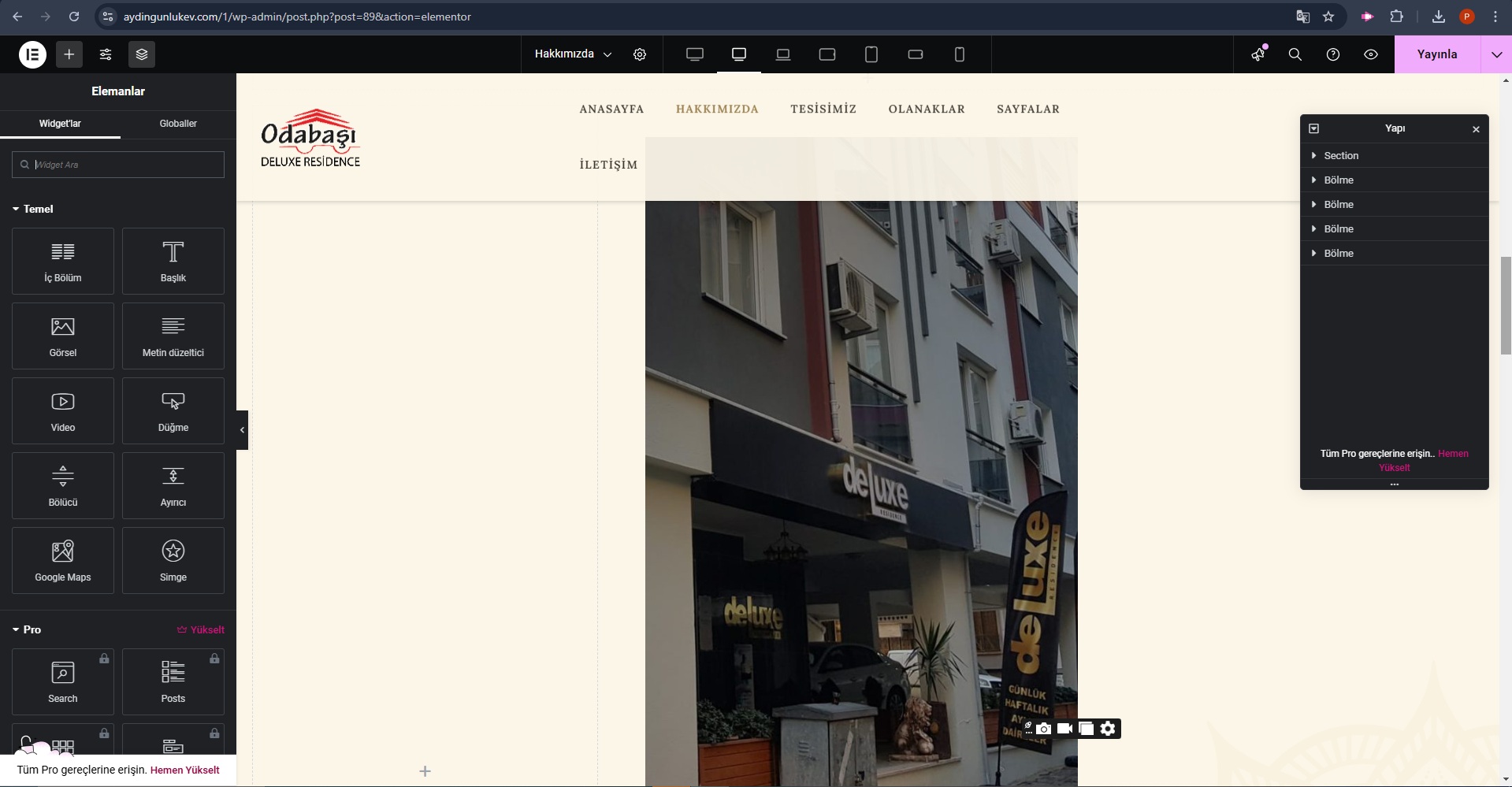Screen dimensions: 1512x787
Task: Open the help question mark icon
Action: point(1333,54)
